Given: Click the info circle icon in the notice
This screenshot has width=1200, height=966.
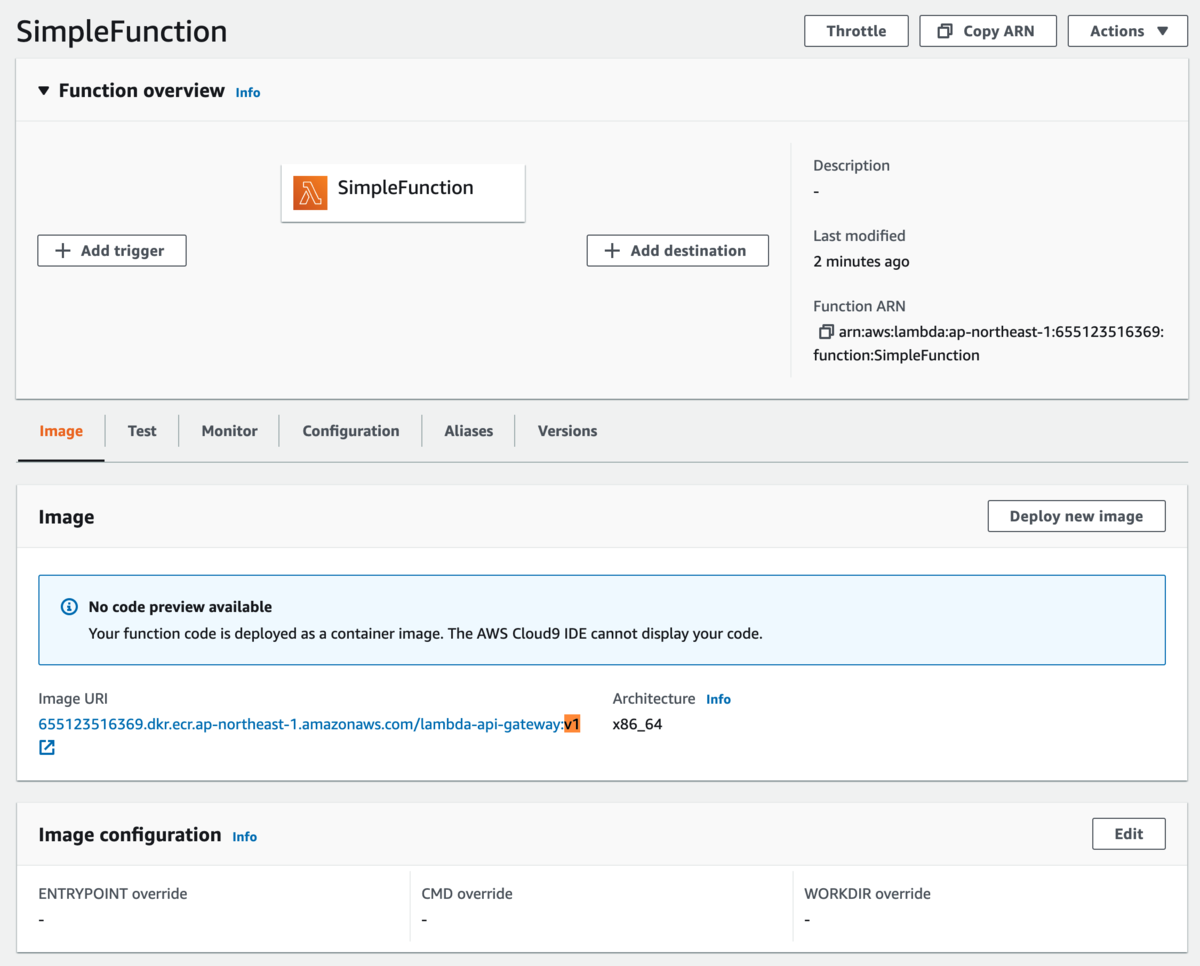Looking at the screenshot, I should [69, 607].
